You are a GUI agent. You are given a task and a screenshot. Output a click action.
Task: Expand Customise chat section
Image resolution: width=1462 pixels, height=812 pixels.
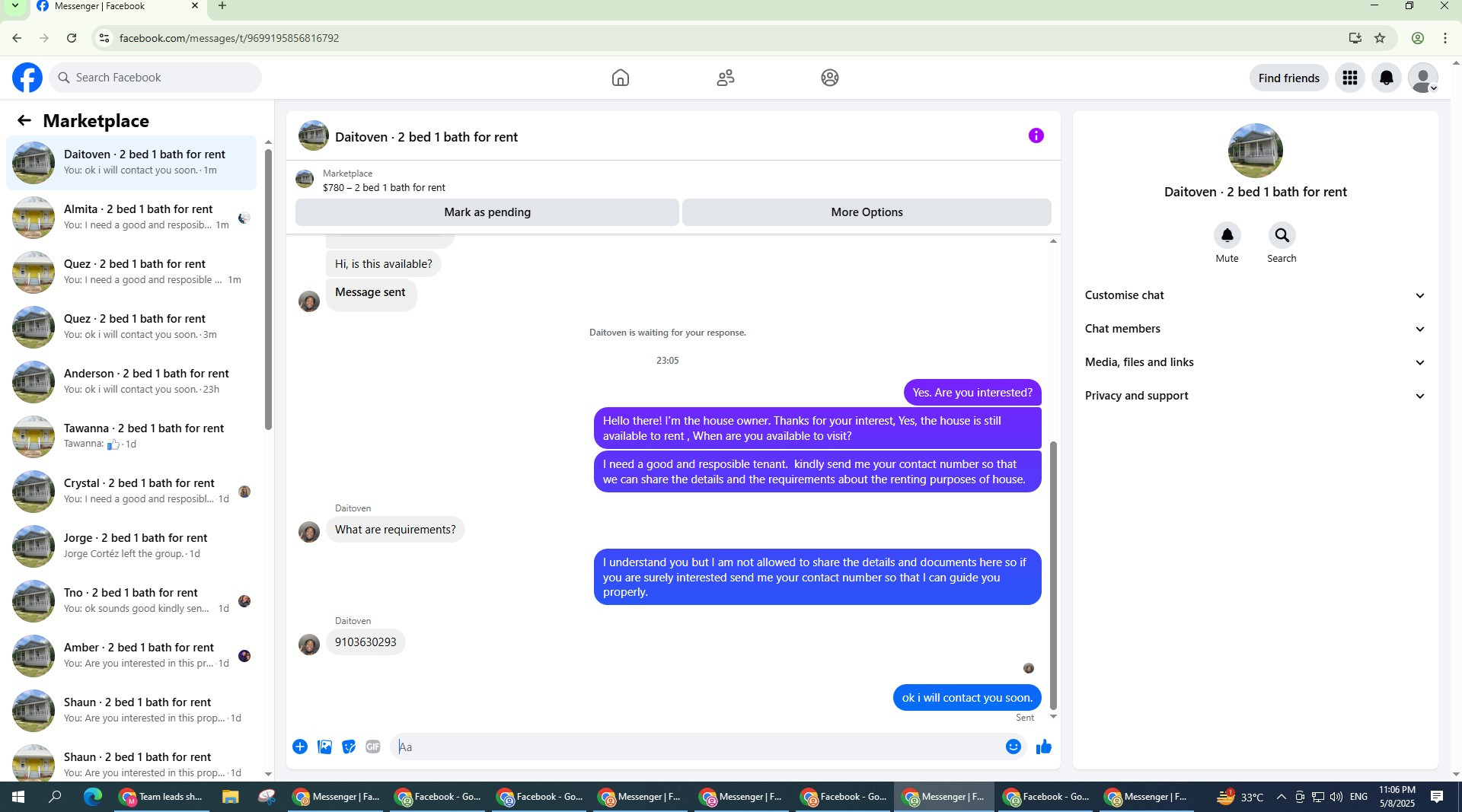[1255, 295]
